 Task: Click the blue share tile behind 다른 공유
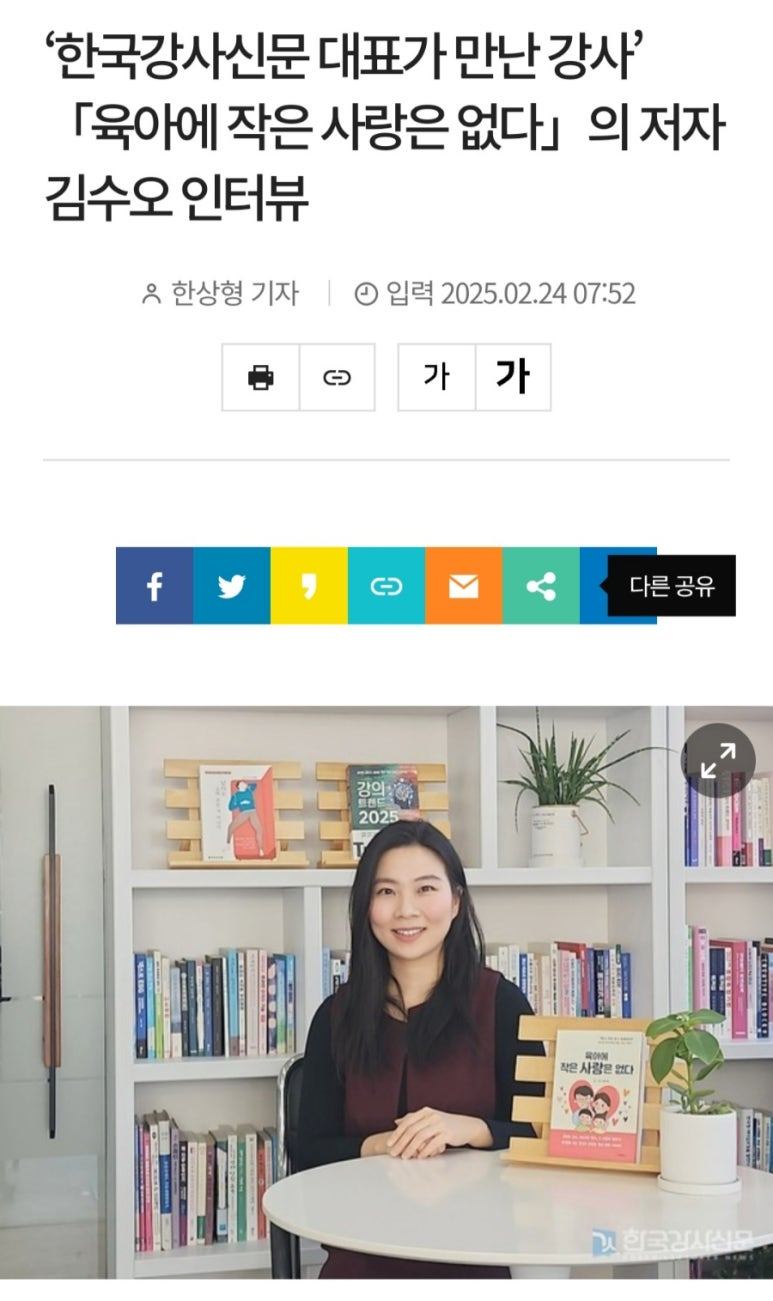pos(594,586)
